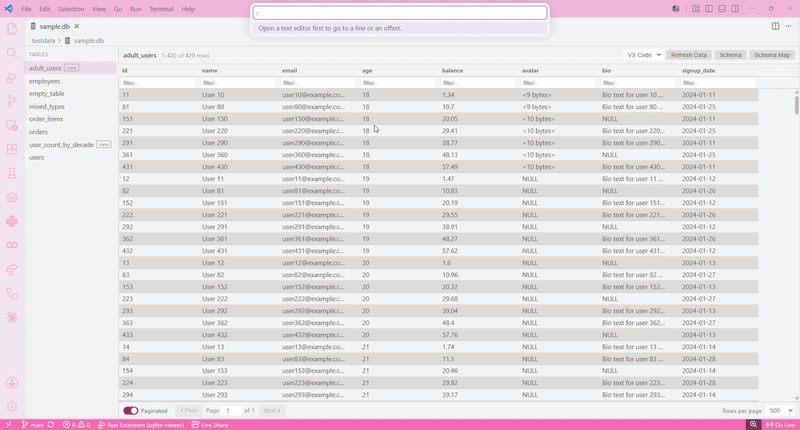Image resolution: width=800 pixels, height=430 pixels.
Task: Open the File menu
Action: tap(26, 9)
